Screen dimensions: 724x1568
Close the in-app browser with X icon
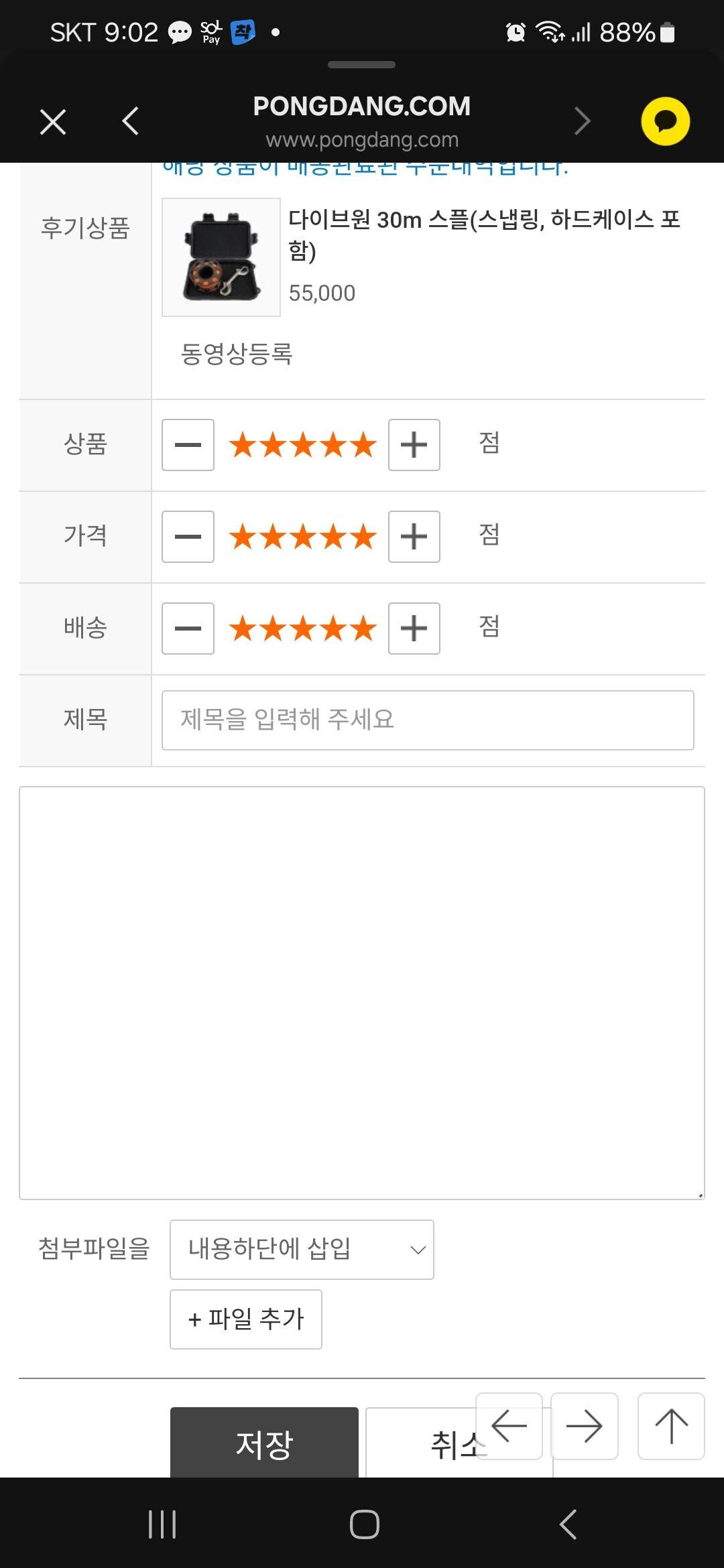coord(53,122)
